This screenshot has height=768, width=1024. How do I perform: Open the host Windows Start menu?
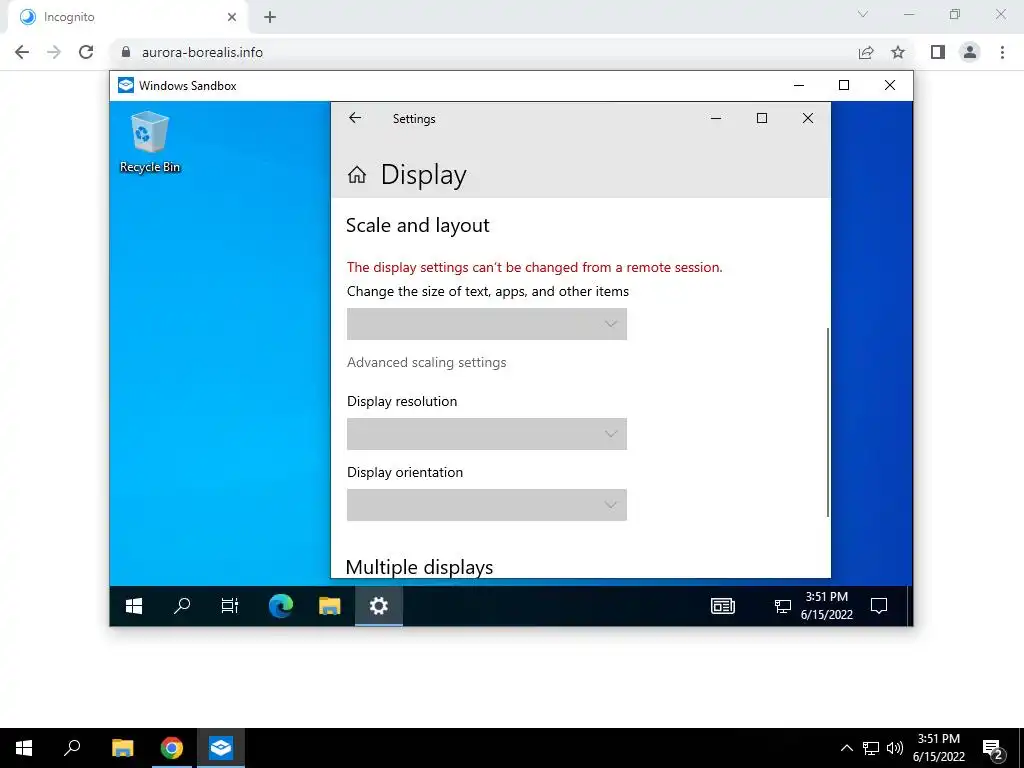[x=24, y=748]
